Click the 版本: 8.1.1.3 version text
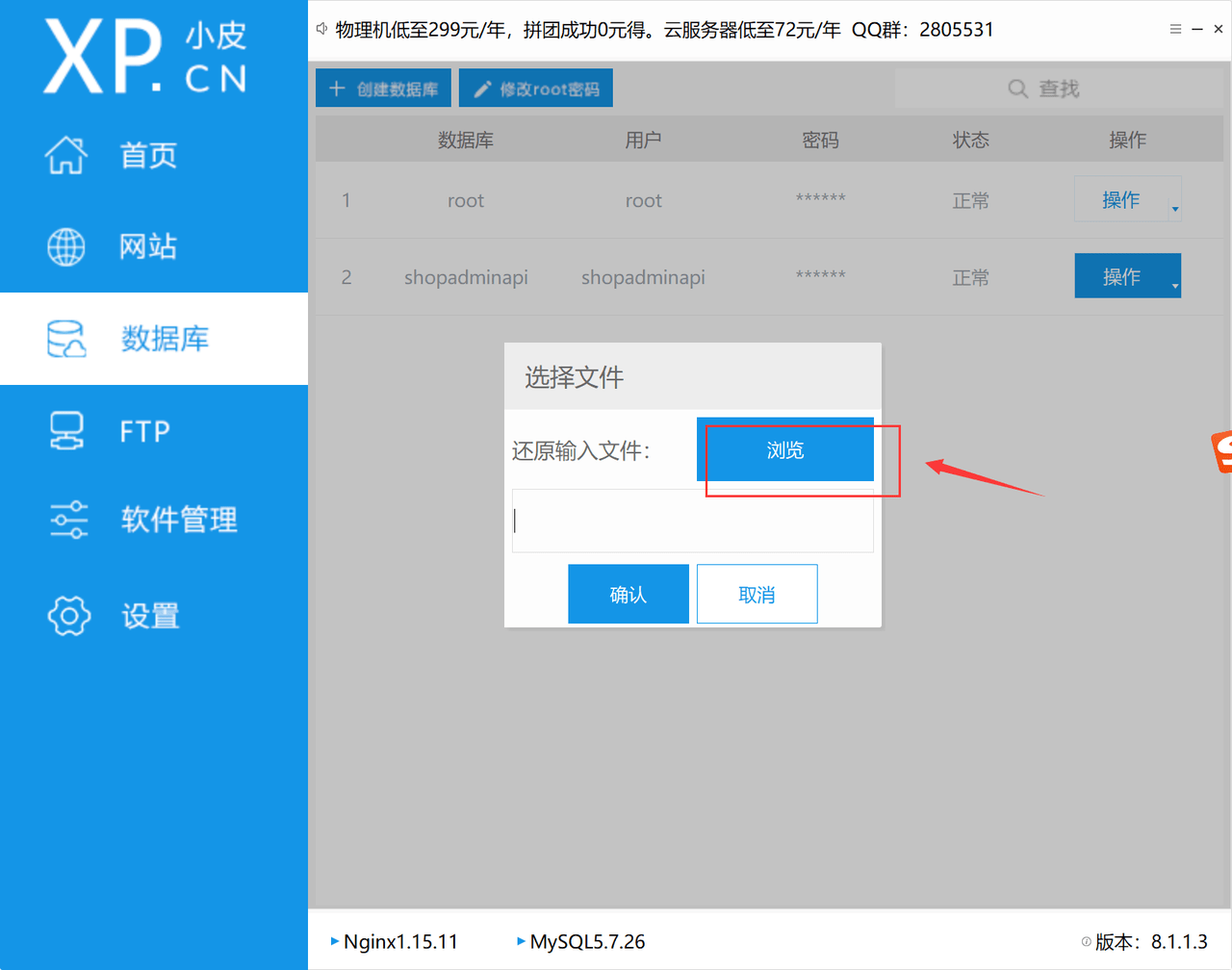Screen dimensions: 1232x970 pos(1151,941)
